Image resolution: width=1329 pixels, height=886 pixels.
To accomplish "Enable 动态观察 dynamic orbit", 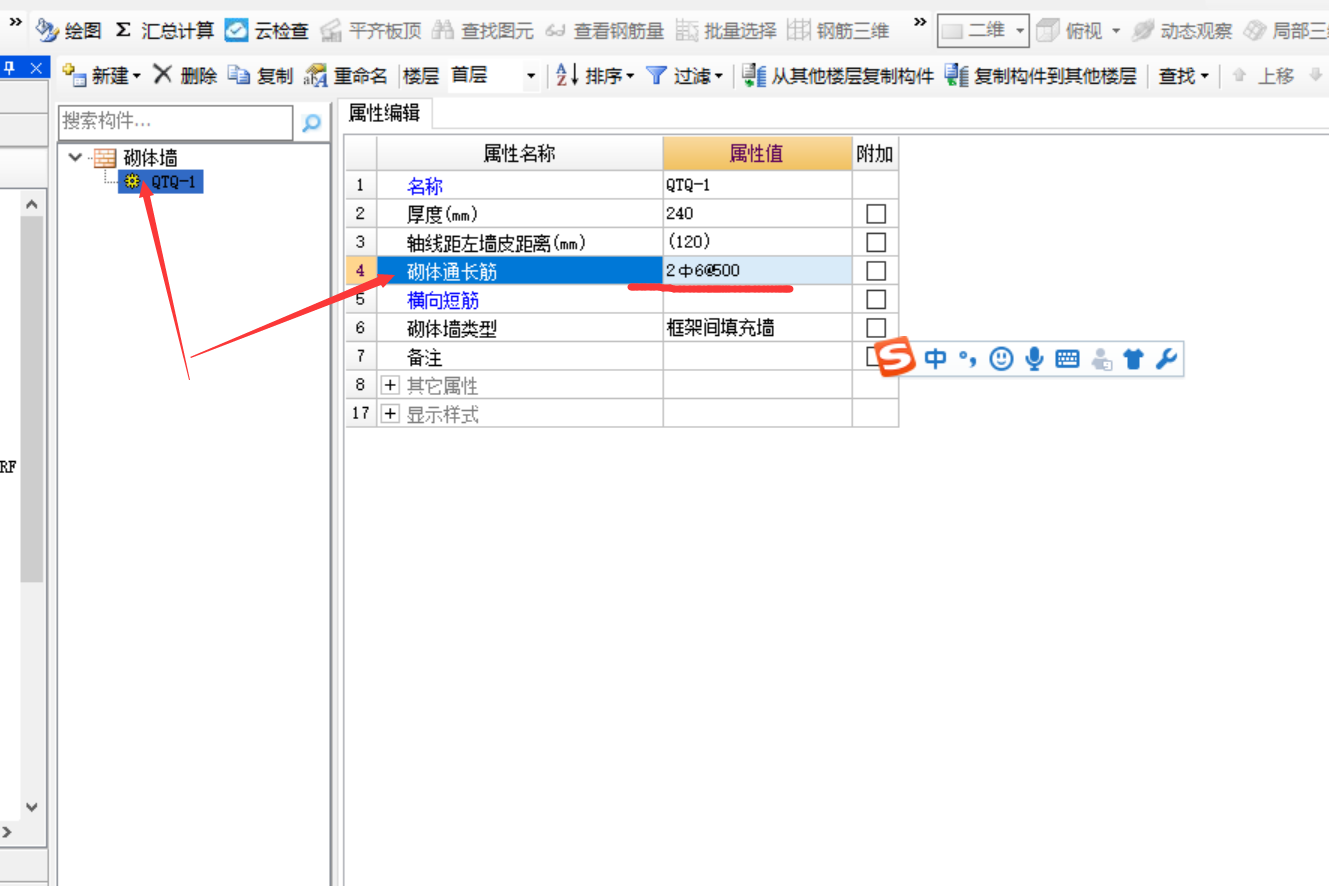I will tap(1182, 31).
